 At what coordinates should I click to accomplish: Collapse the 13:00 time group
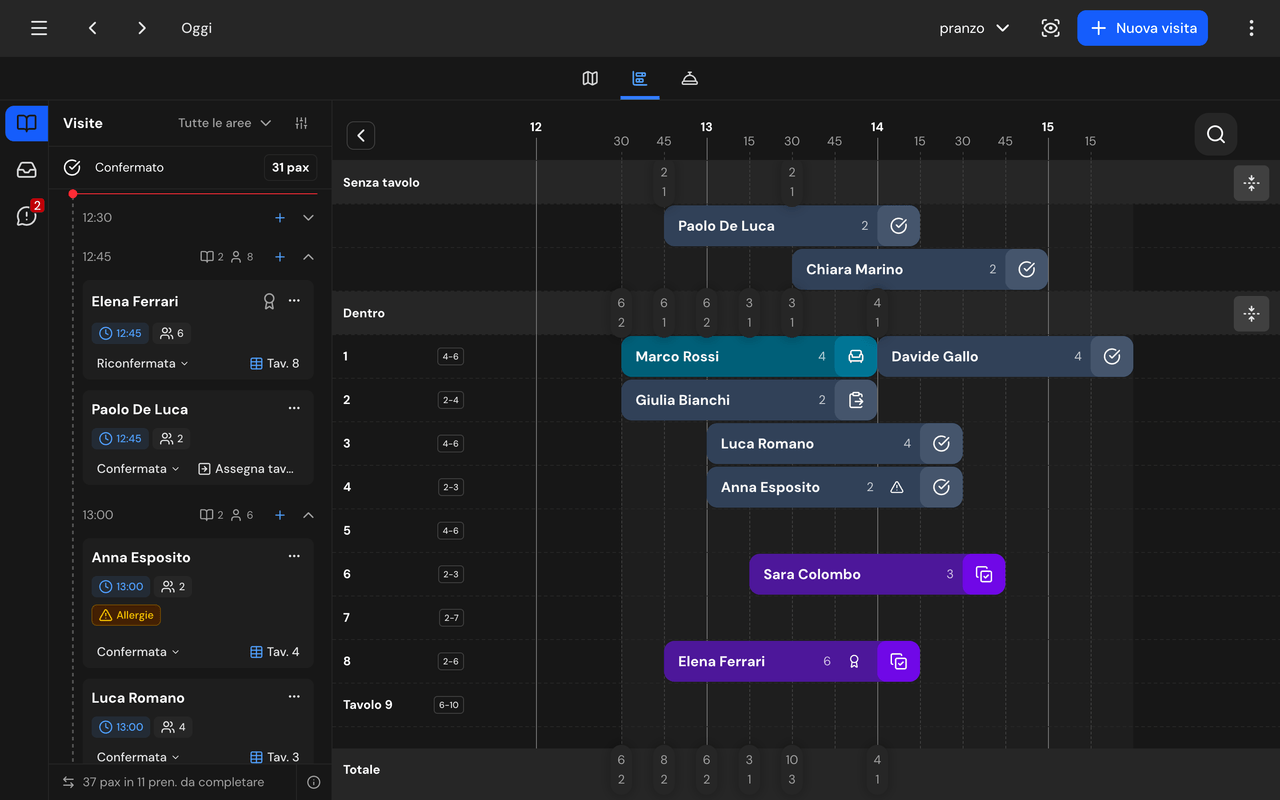308,515
